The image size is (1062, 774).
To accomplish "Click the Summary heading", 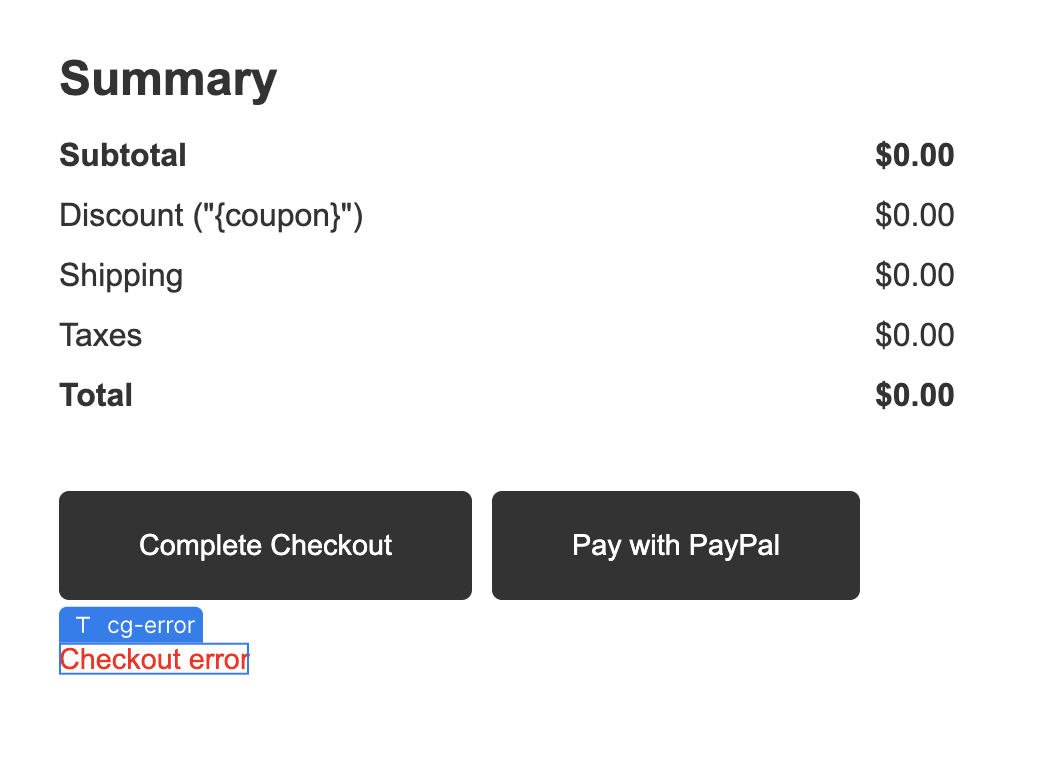I will pyautogui.click(x=168, y=79).
